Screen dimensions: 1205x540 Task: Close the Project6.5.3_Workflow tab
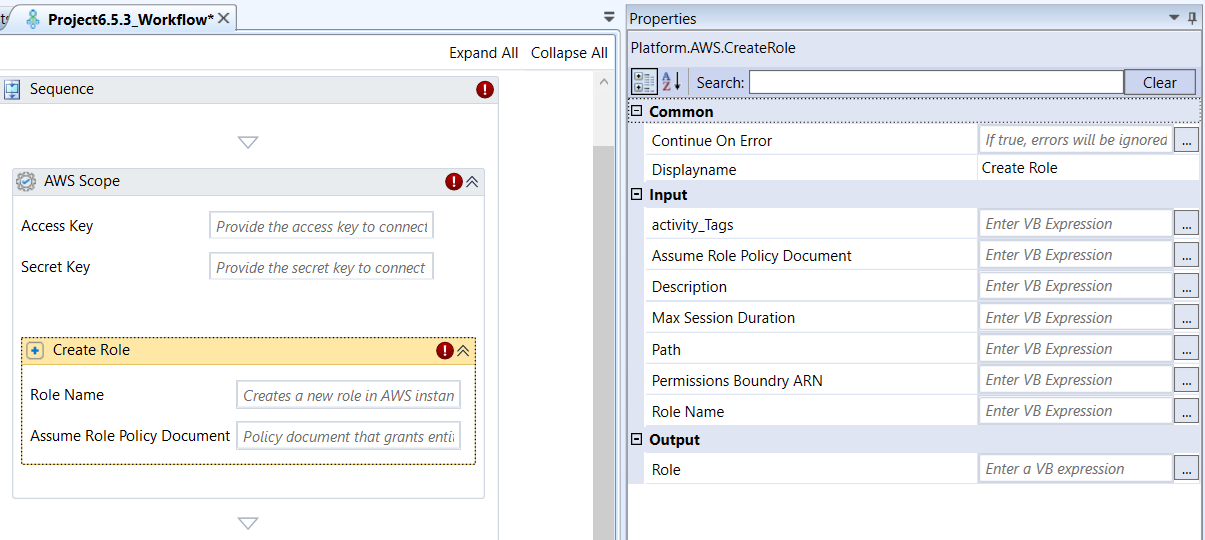click(224, 18)
